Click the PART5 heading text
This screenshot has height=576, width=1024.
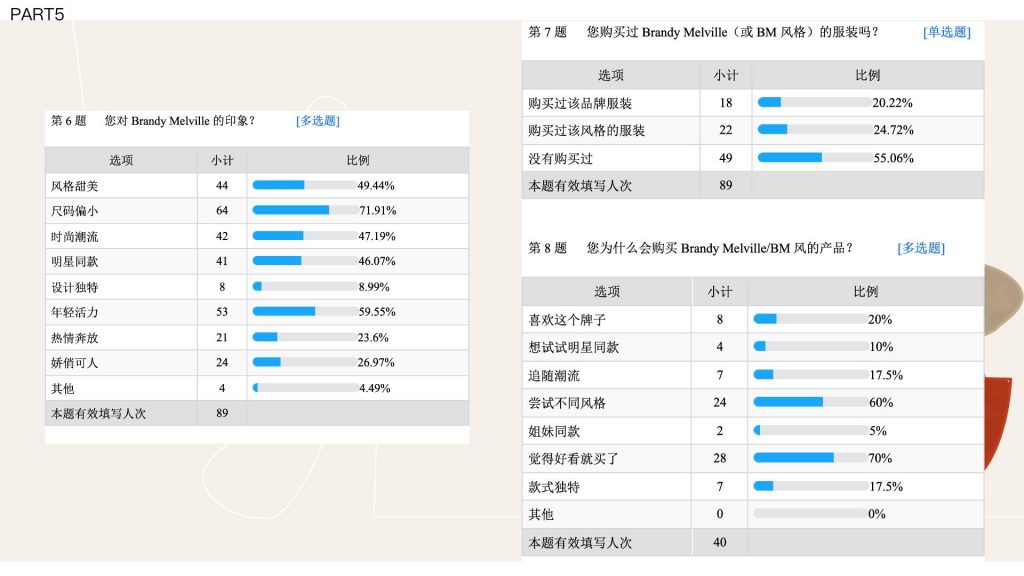(x=37, y=13)
